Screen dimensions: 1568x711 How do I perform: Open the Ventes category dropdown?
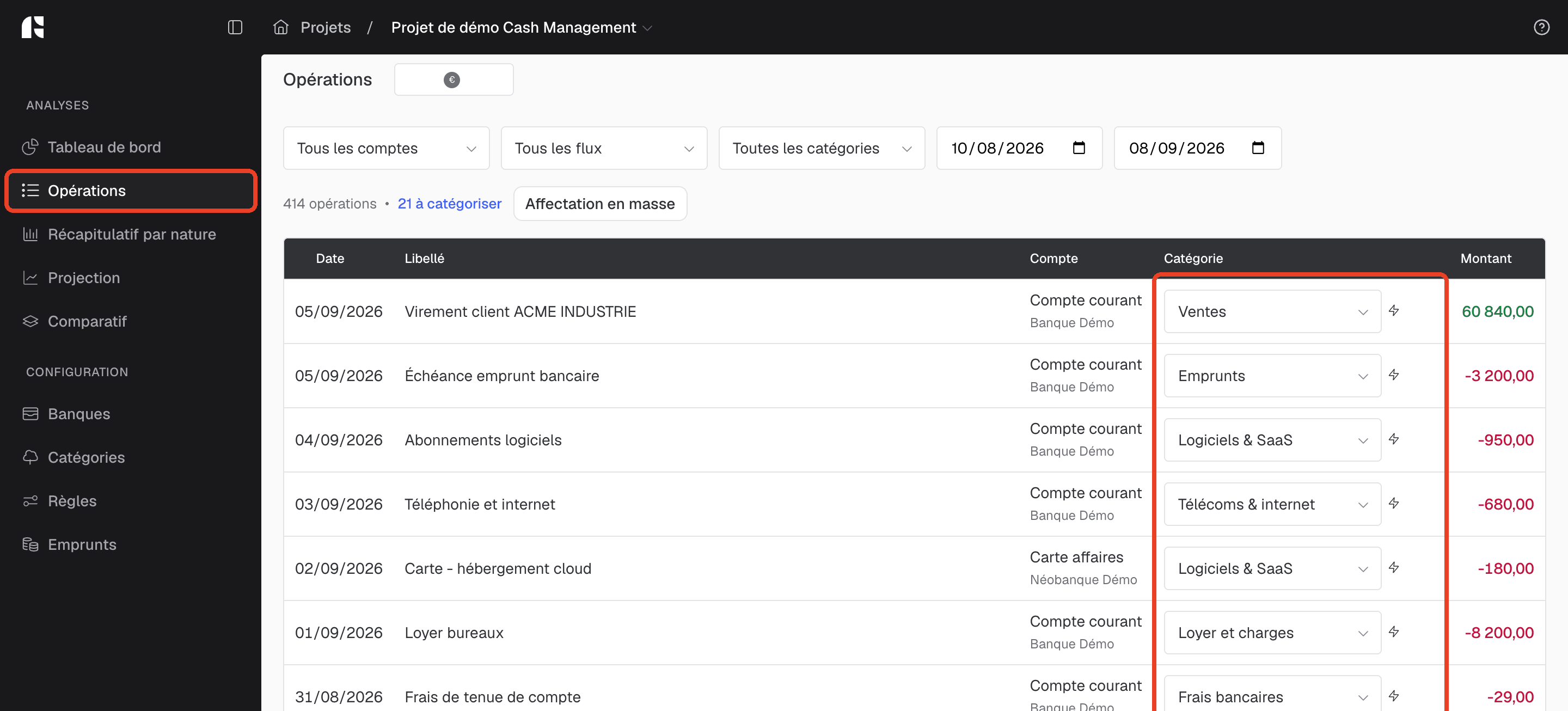coord(1272,311)
